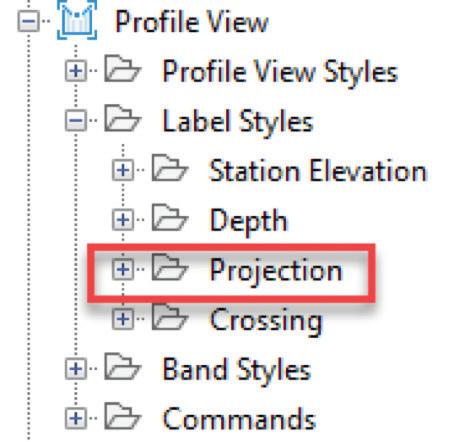Collapse the Profile View node
This screenshot has width=470, height=442.
28,22
